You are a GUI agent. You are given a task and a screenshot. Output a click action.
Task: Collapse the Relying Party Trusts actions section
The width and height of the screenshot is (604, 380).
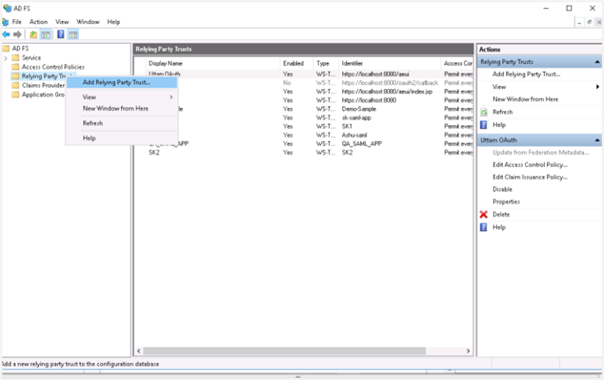(597, 62)
